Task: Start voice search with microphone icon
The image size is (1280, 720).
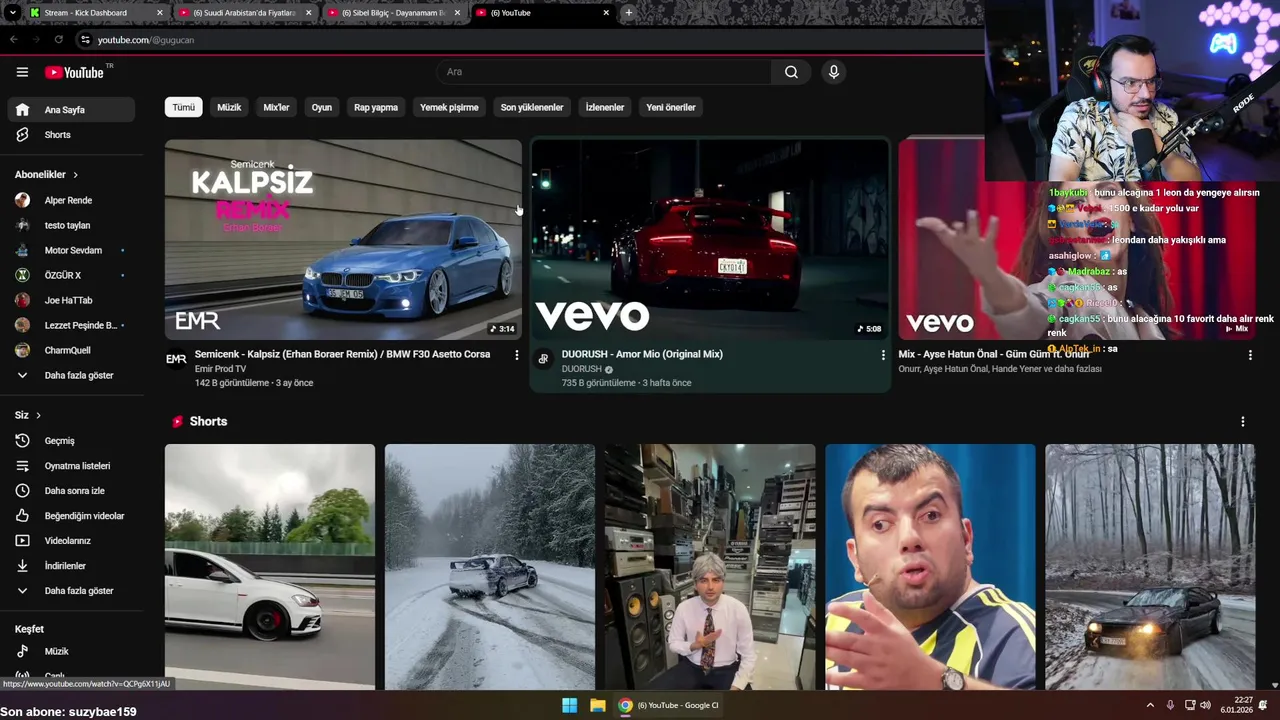Action: coord(834,72)
